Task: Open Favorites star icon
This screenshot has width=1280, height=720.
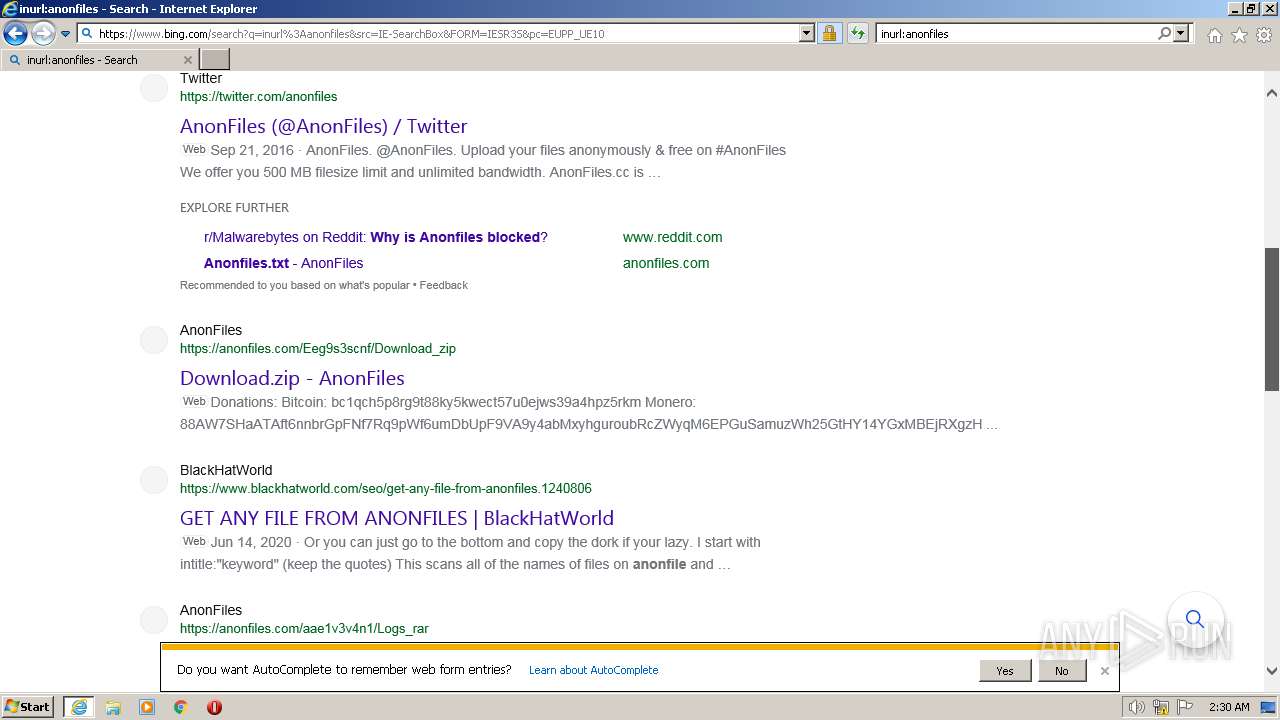Action: click(x=1239, y=35)
